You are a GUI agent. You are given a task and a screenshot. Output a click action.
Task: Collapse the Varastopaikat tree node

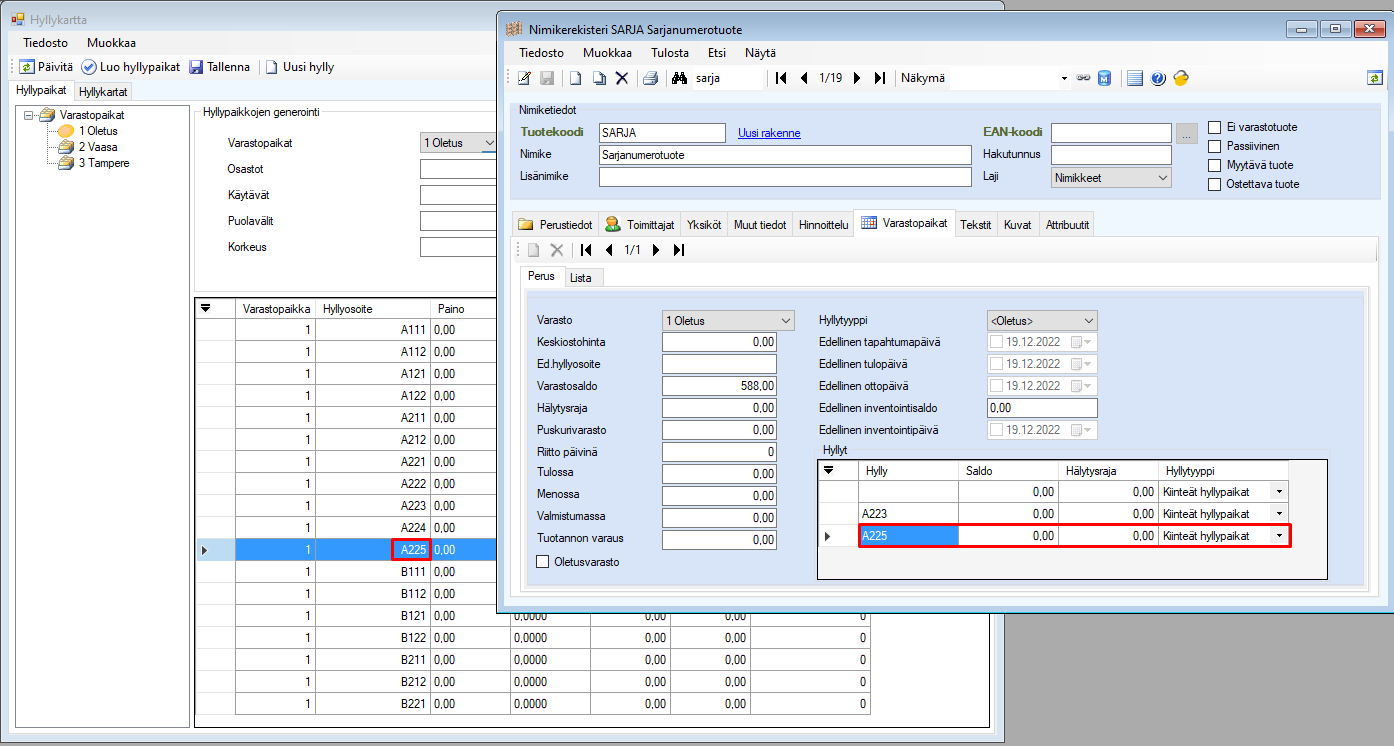29,115
